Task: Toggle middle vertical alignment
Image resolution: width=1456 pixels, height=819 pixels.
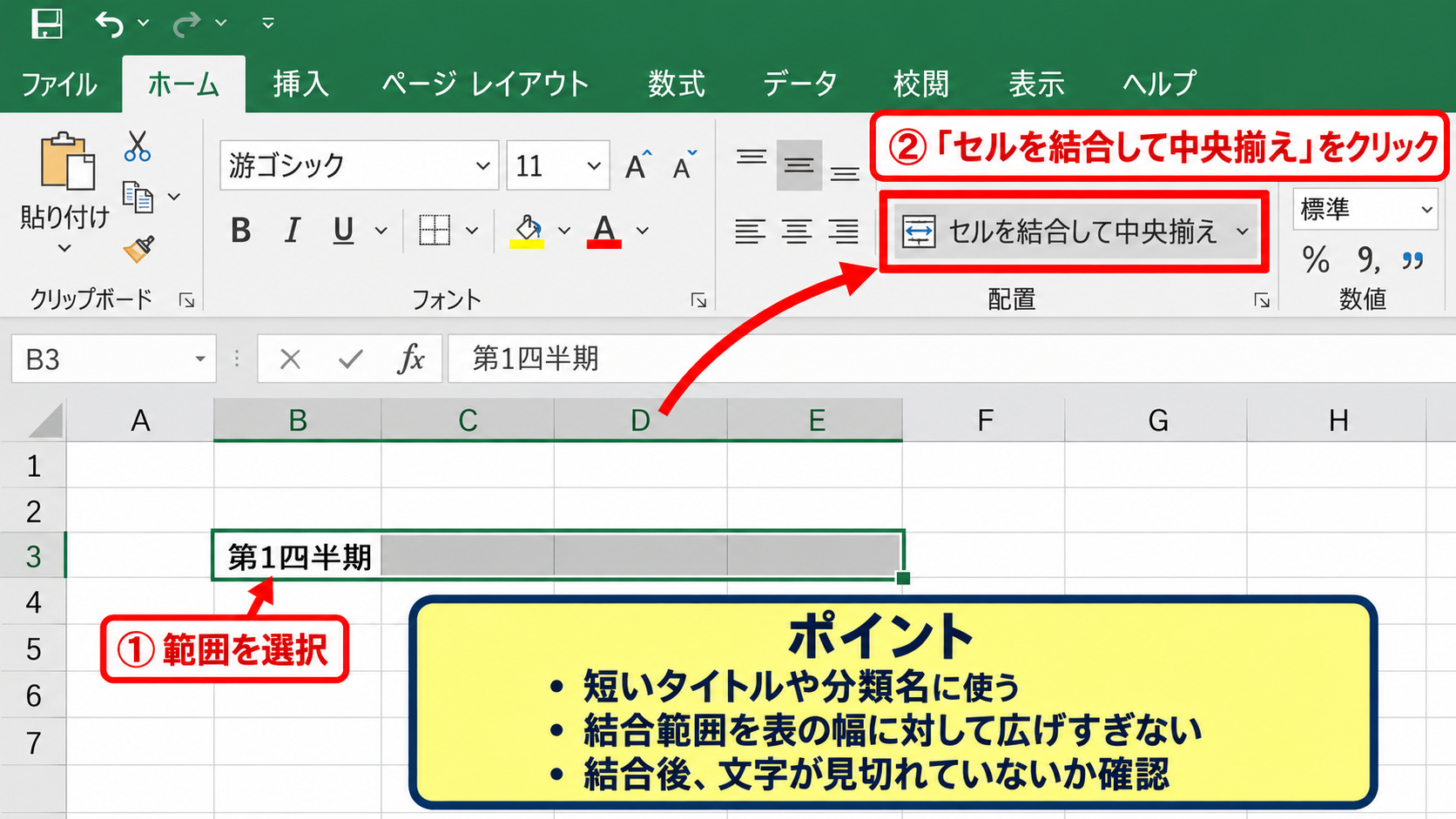Action: pyautogui.click(x=799, y=164)
